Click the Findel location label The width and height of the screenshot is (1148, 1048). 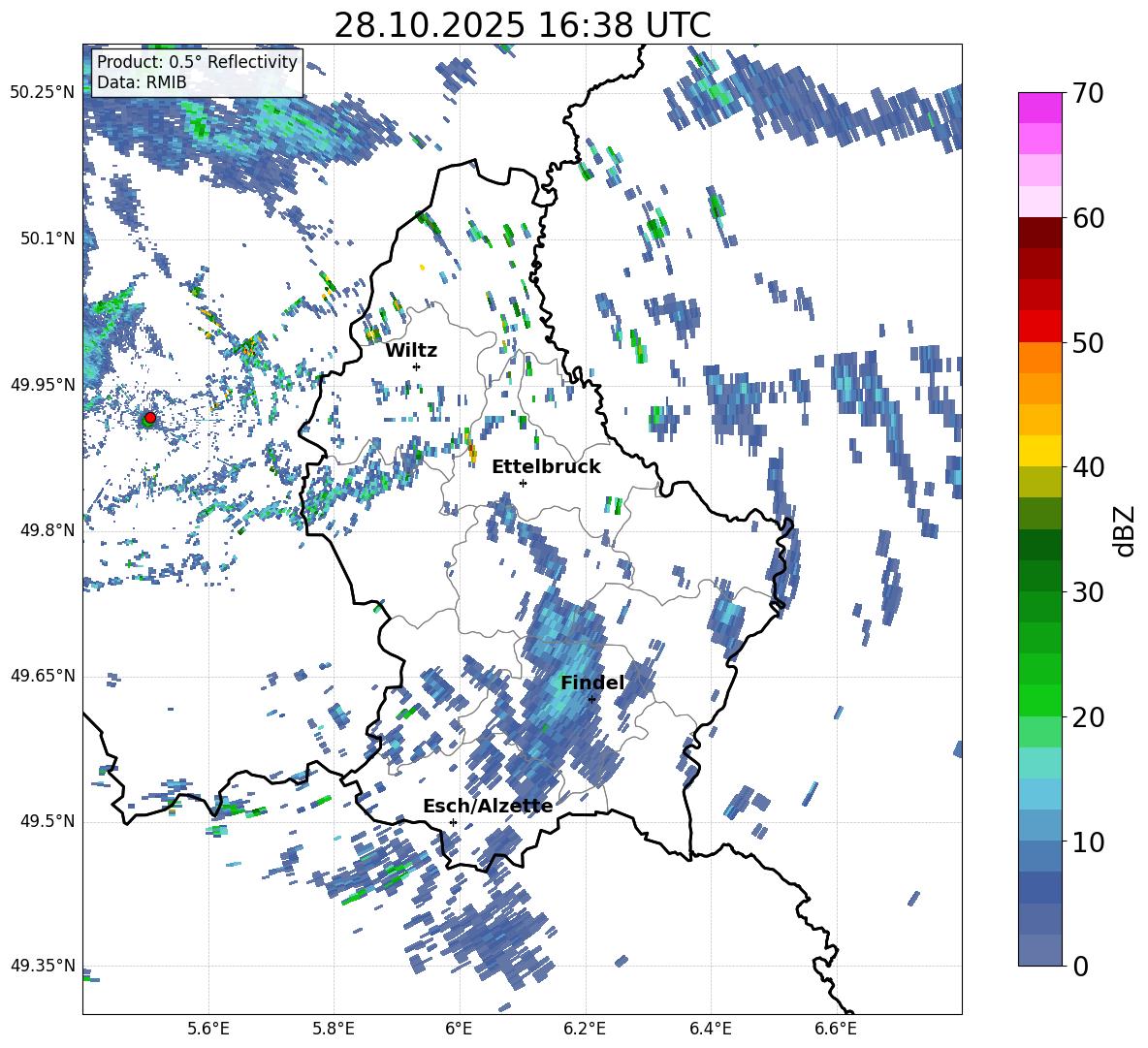point(592,683)
